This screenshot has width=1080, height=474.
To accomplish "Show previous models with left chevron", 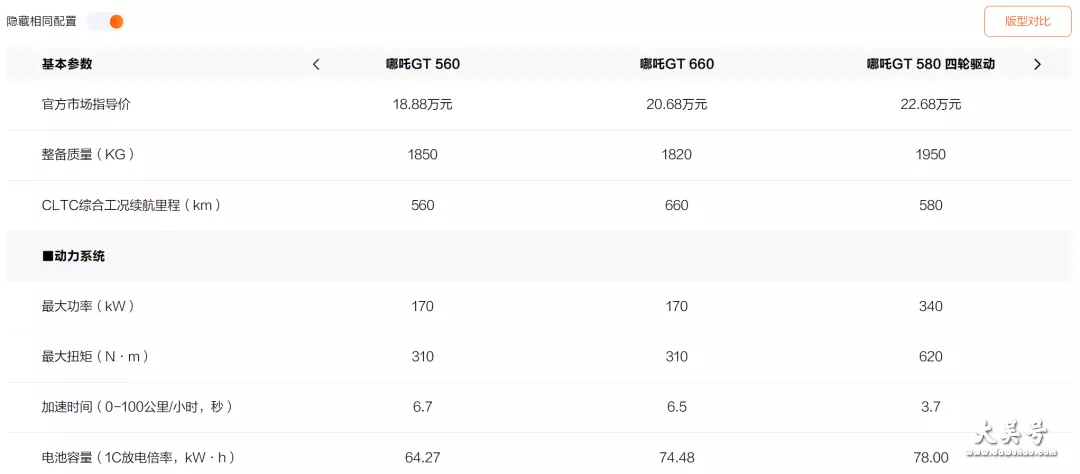I will pos(316,65).
